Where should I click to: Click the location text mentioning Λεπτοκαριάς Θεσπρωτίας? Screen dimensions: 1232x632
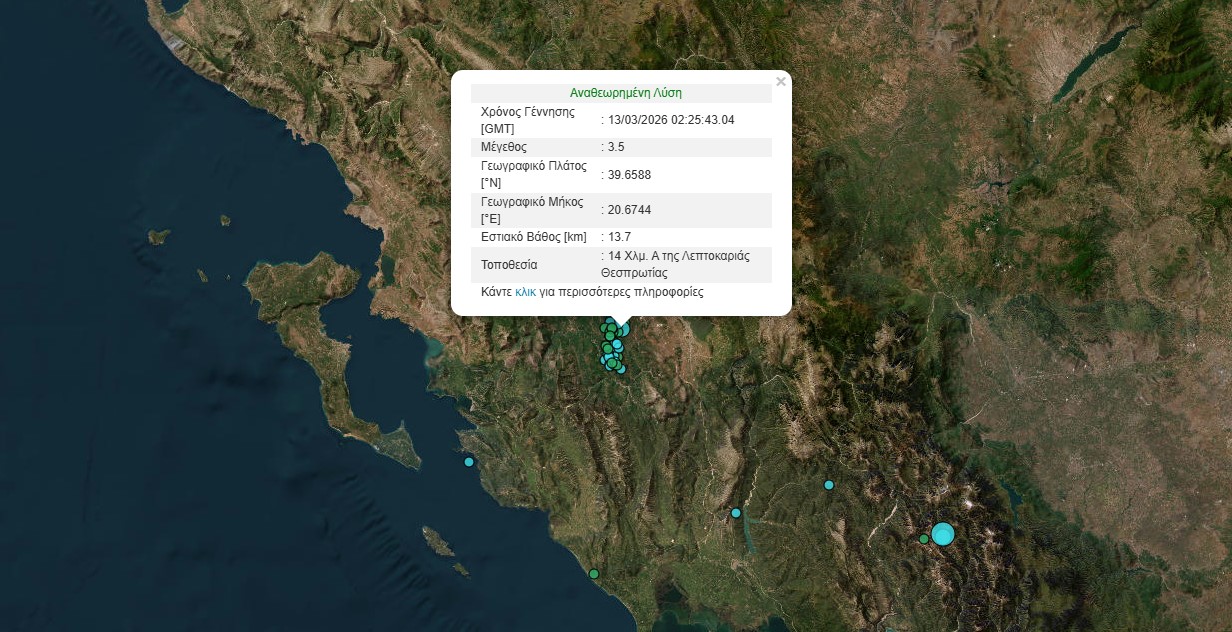pos(675,264)
